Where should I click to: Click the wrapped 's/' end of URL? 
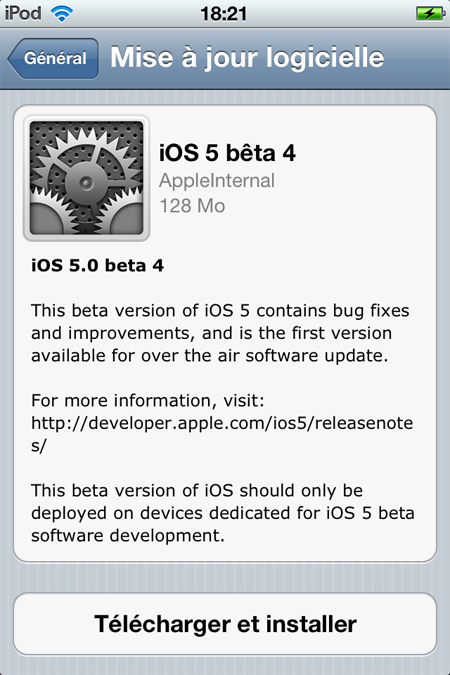coord(39,446)
